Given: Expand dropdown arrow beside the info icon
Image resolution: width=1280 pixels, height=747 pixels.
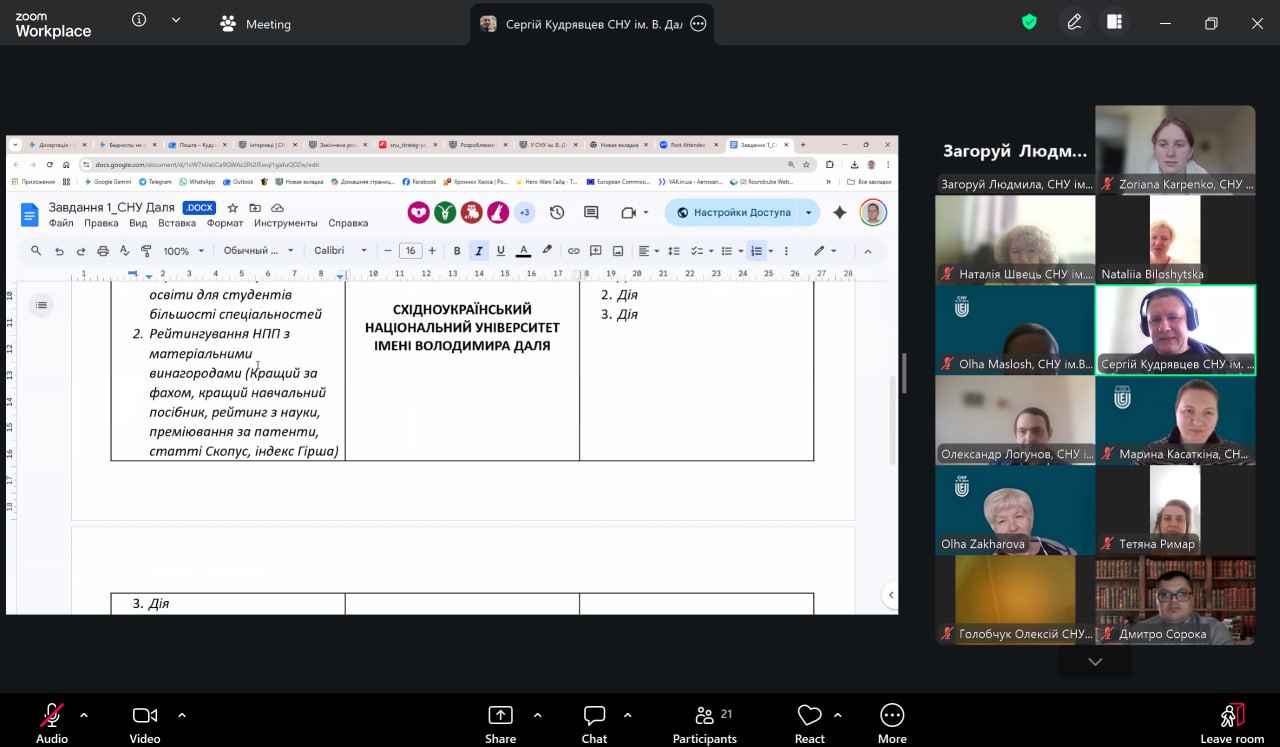Looking at the screenshot, I should 176,20.
